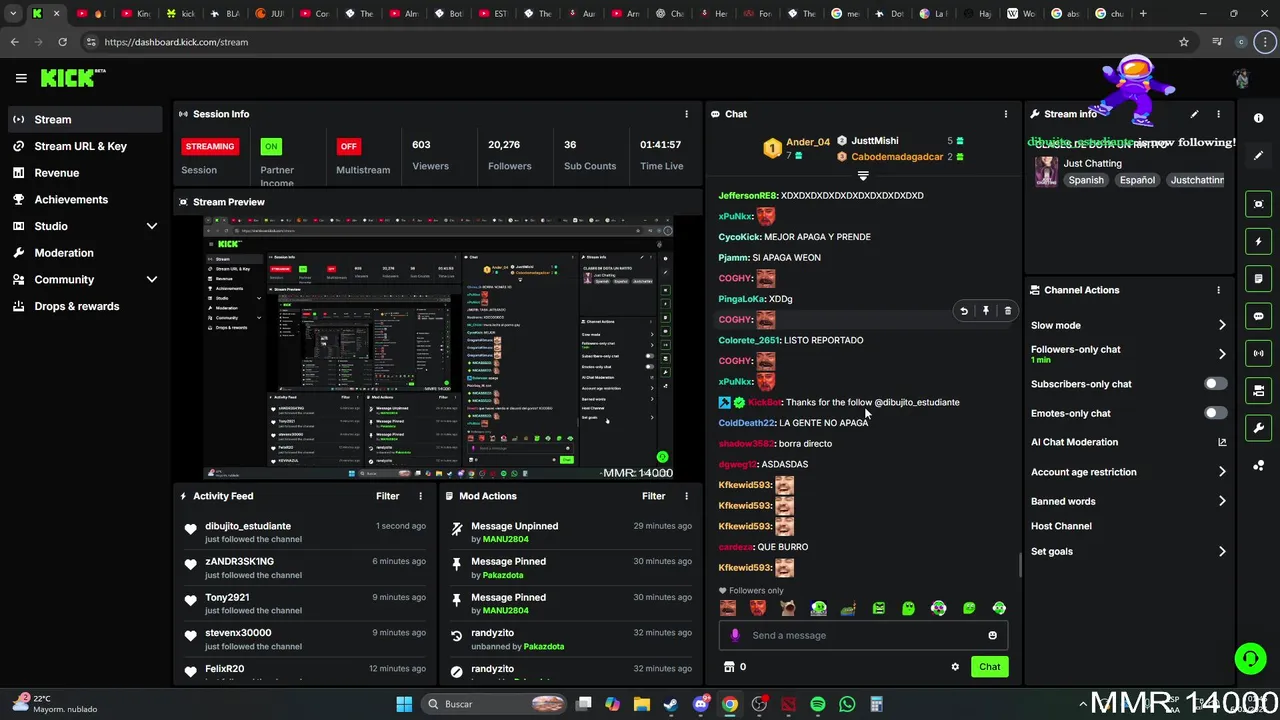
Task: Toggle the Stream Preview widget icon in right rail
Action: [x=1259, y=204]
